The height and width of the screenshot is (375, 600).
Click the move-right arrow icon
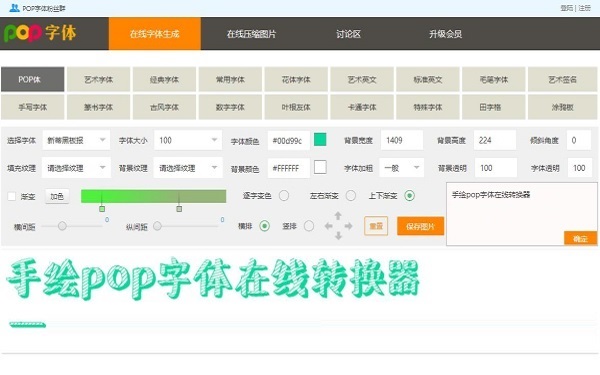[348, 226]
